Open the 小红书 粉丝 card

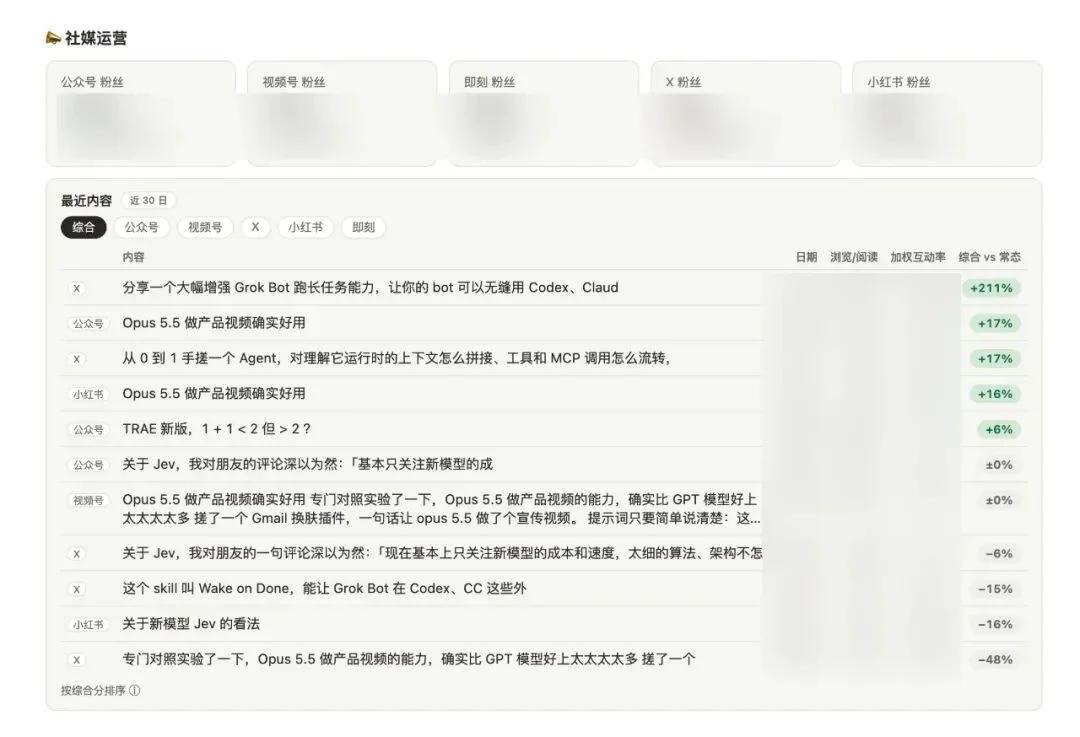947,114
